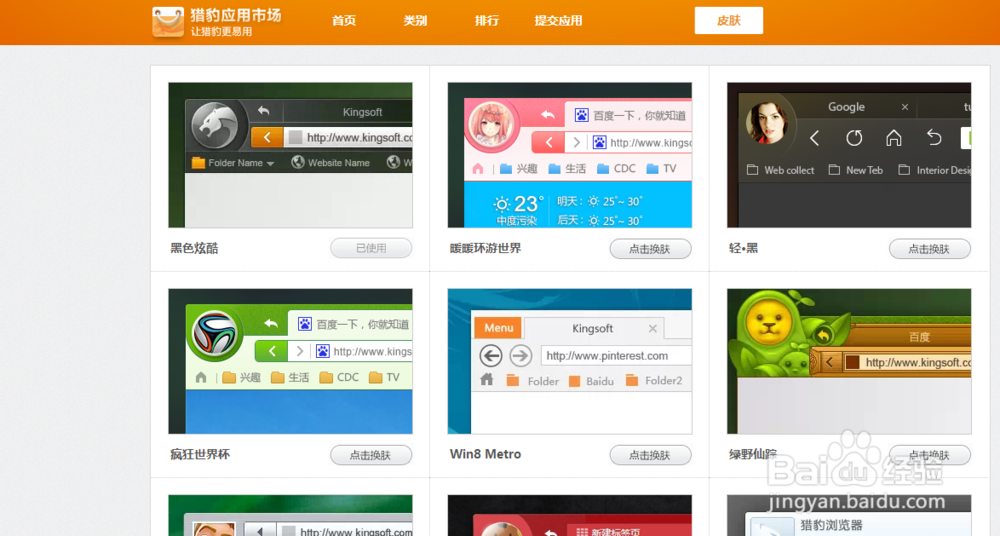Click the refresh icon in 轻•黑 preview

854,138
